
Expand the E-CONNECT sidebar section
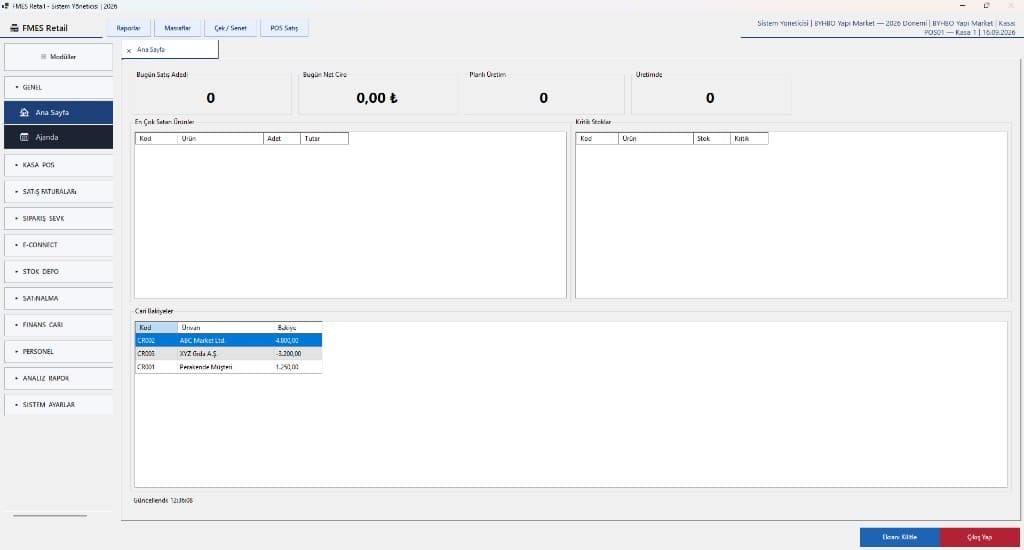point(58,244)
